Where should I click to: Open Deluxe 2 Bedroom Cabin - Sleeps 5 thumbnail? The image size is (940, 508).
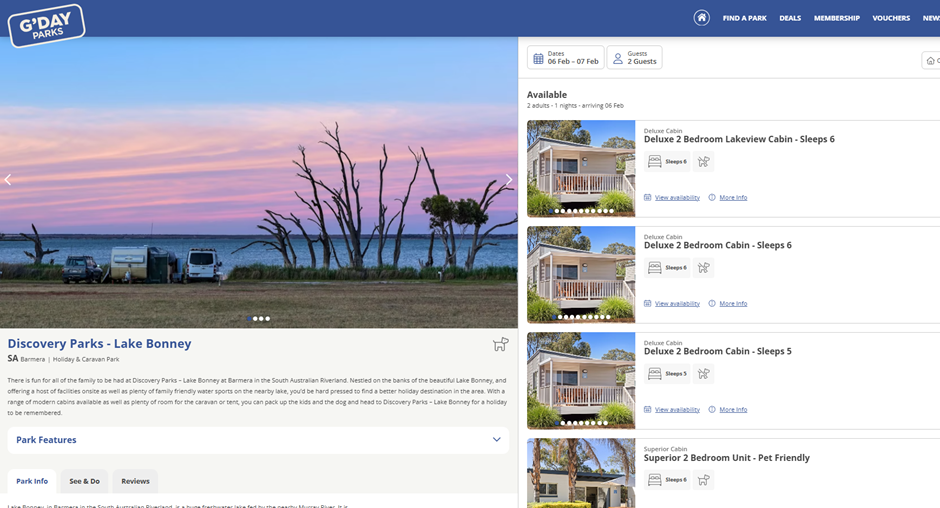pos(581,380)
